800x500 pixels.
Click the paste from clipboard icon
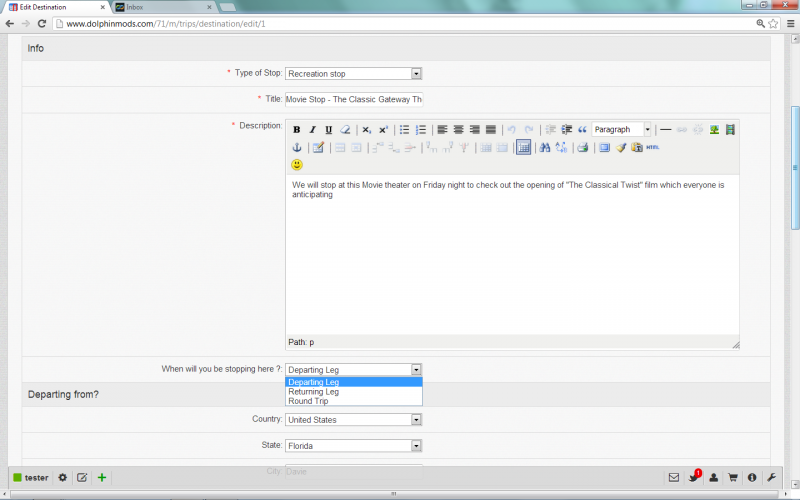click(637, 147)
